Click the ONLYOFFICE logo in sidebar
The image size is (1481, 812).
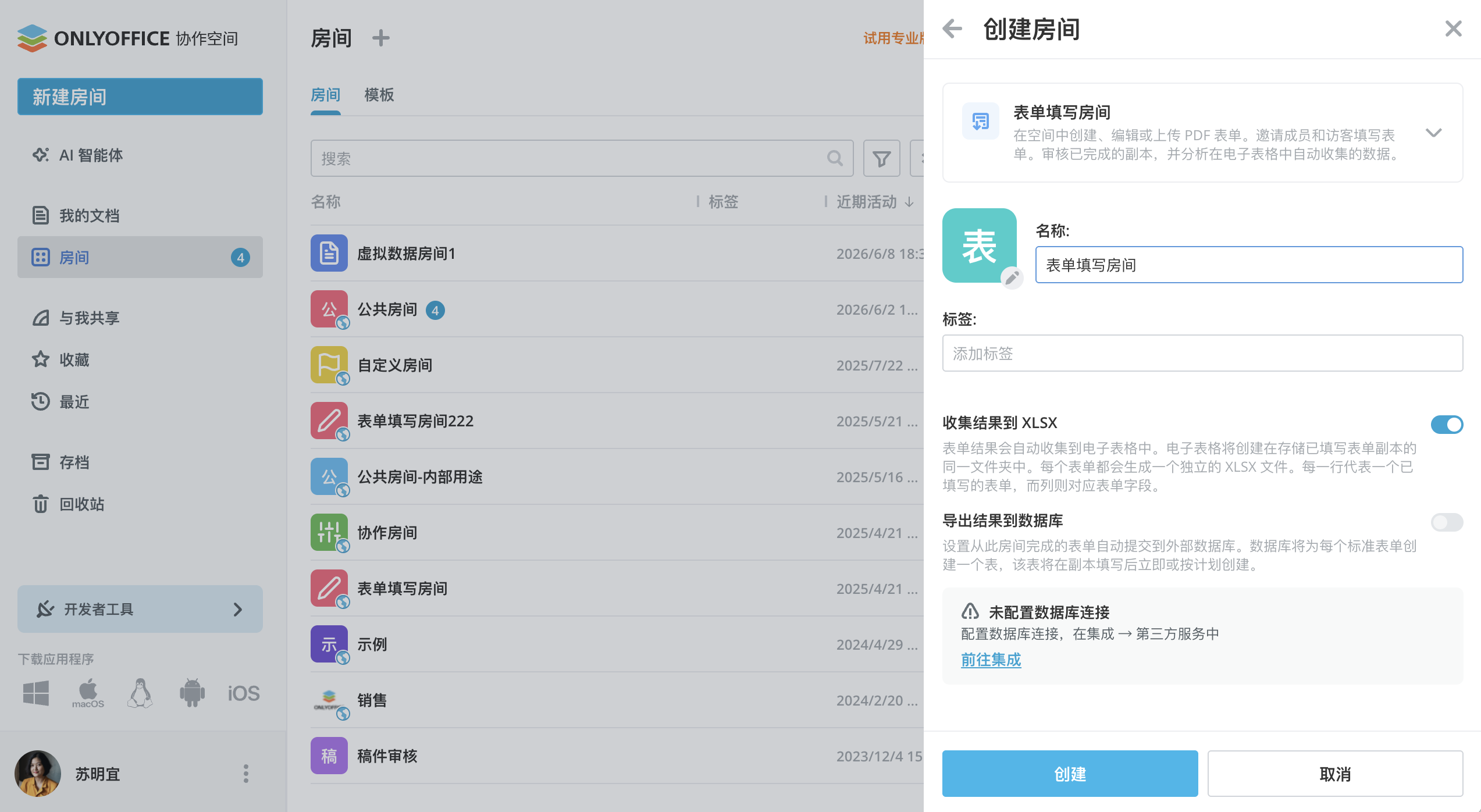[x=127, y=38]
